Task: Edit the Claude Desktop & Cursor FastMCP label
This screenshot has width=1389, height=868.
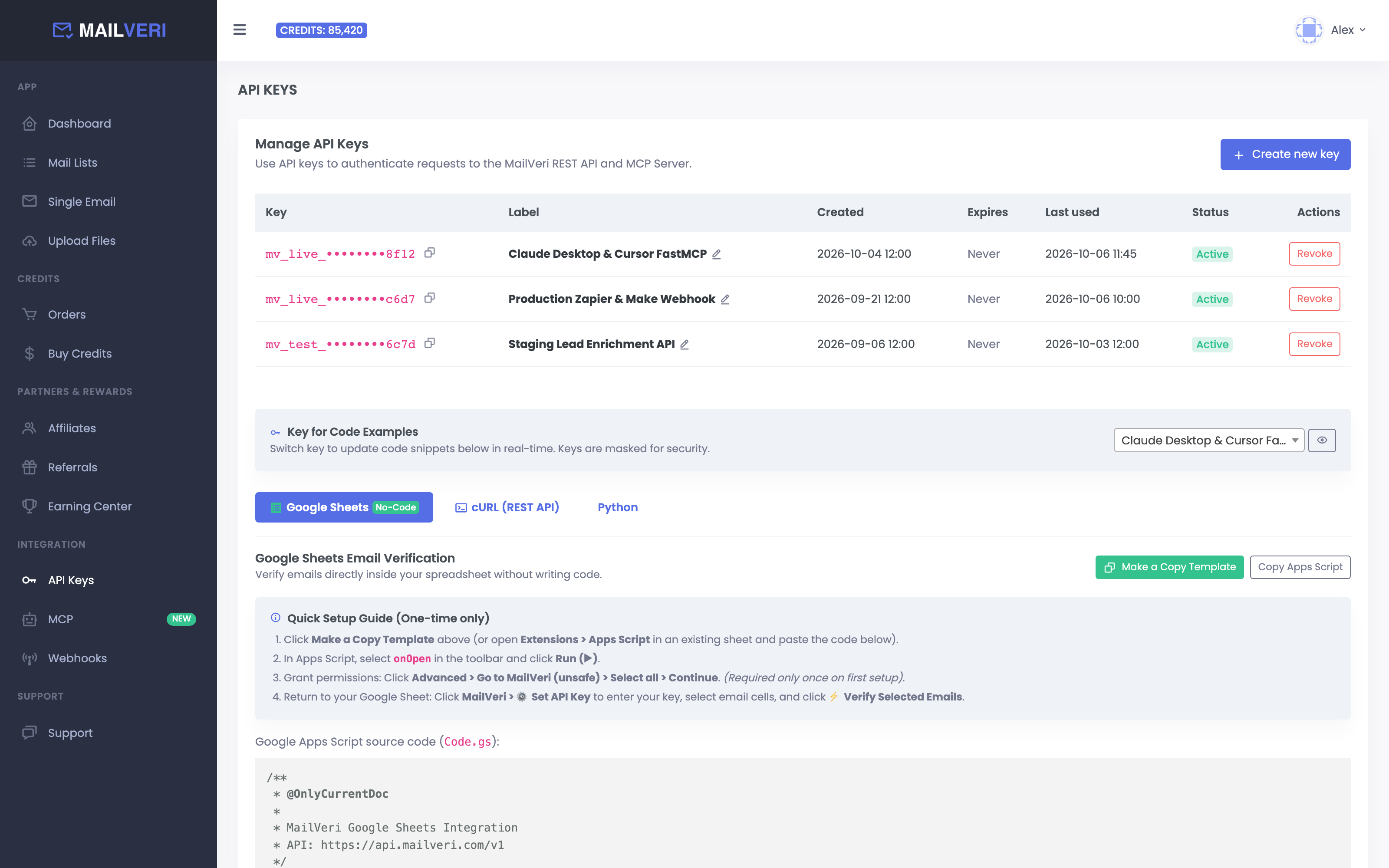Action: click(x=716, y=254)
